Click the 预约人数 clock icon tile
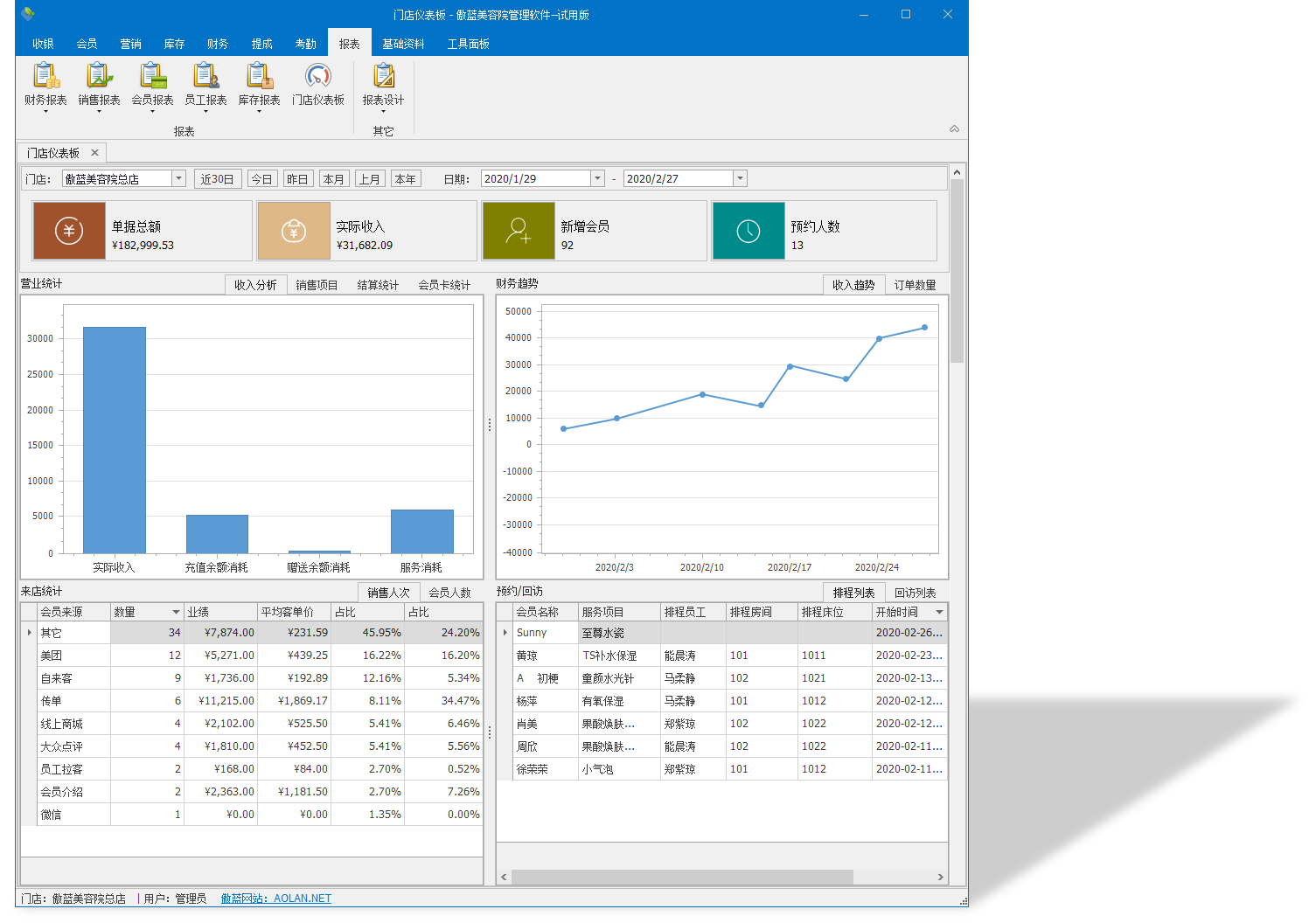This screenshot has width=1316, height=923. coord(749,231)
